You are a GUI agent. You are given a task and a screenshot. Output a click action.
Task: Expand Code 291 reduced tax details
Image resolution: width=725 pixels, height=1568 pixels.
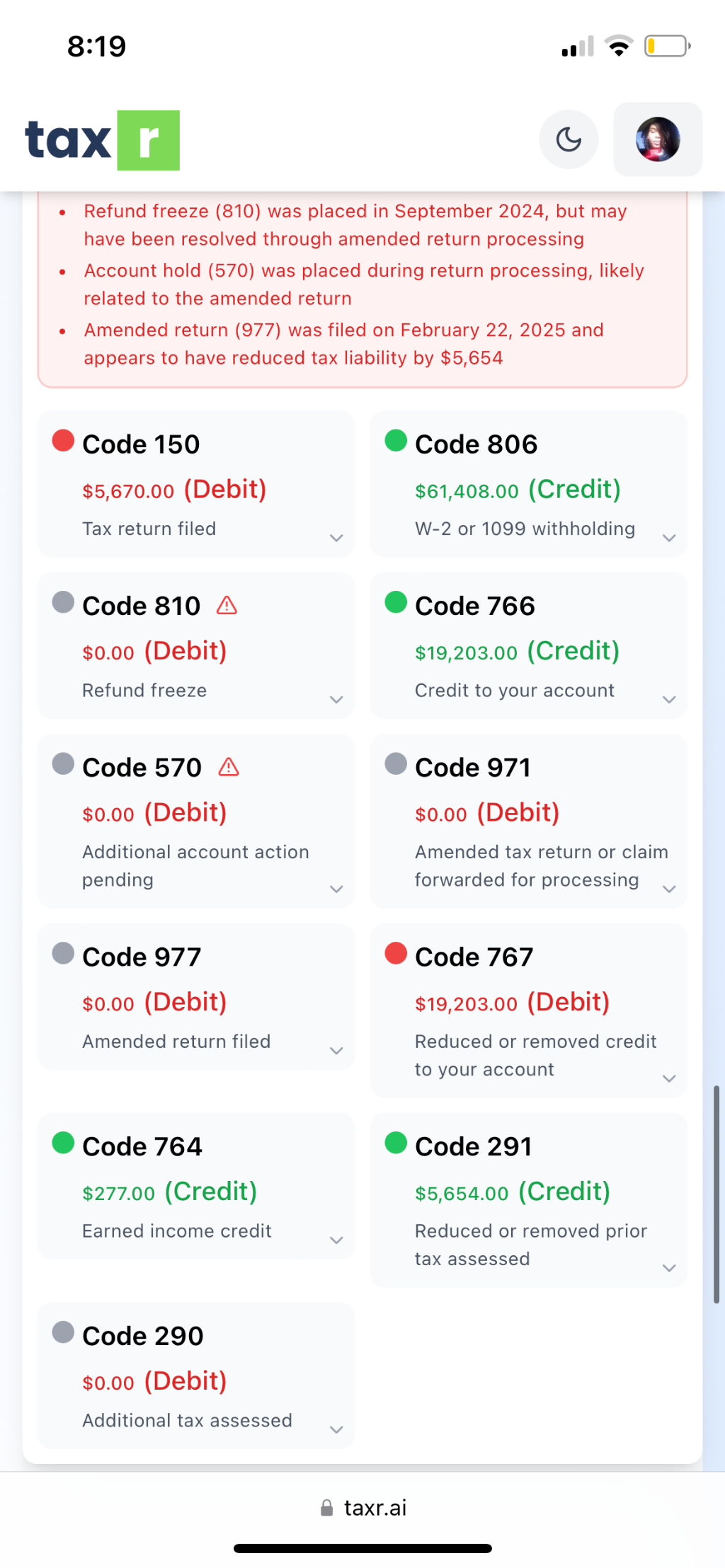(669, 1268)
